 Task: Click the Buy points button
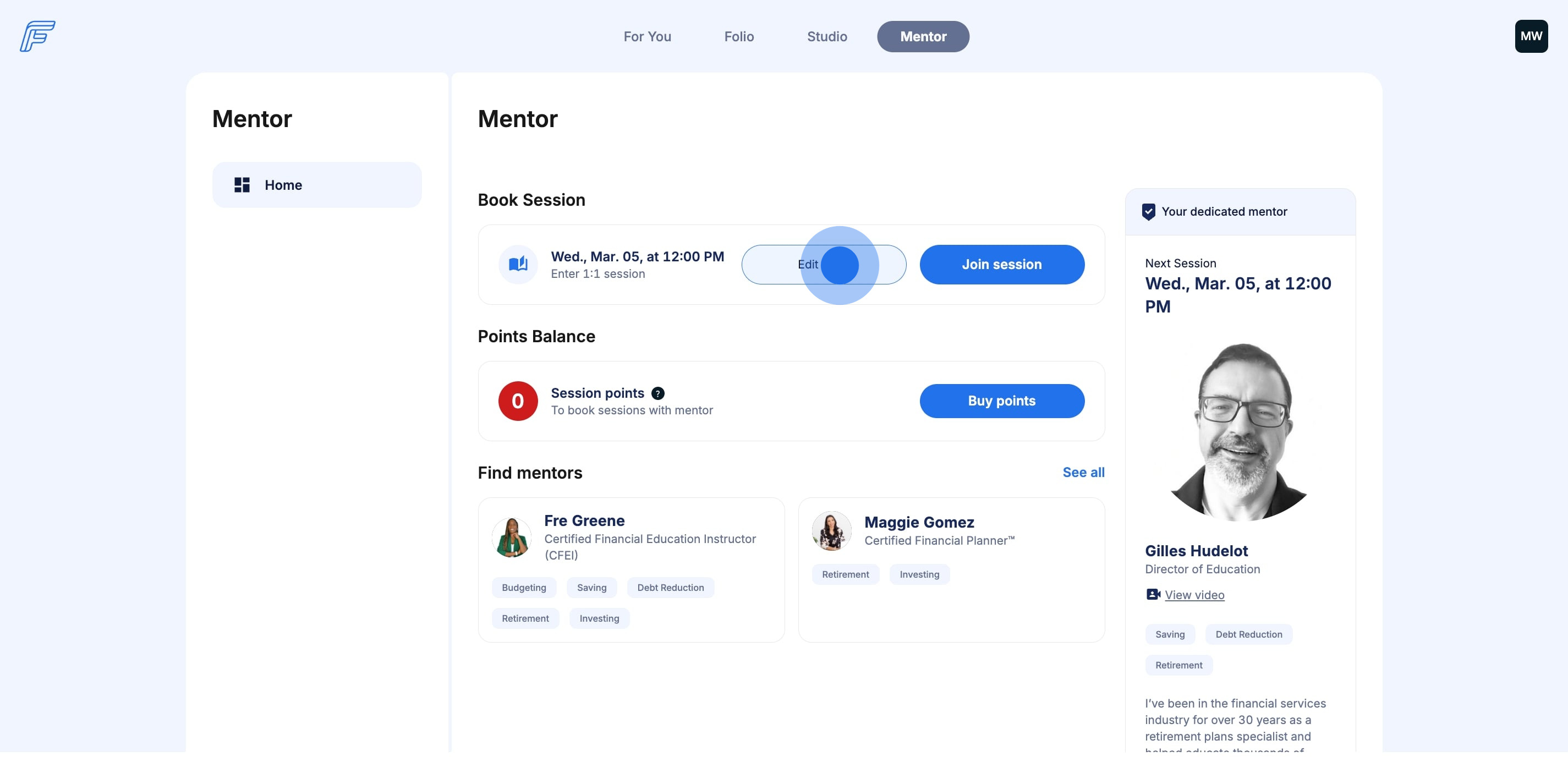click(x=1001, y=401)
